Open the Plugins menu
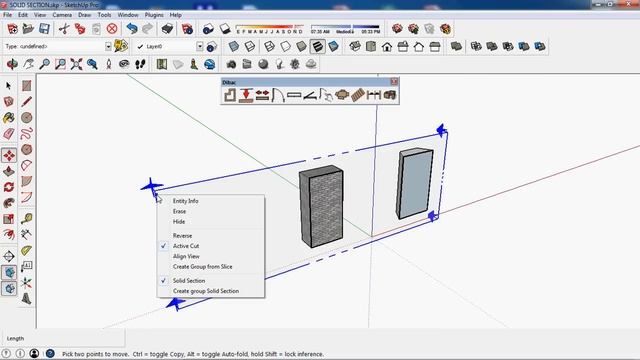Image resolution: width=640 pixels, height=360 pixels. [154, 15]
